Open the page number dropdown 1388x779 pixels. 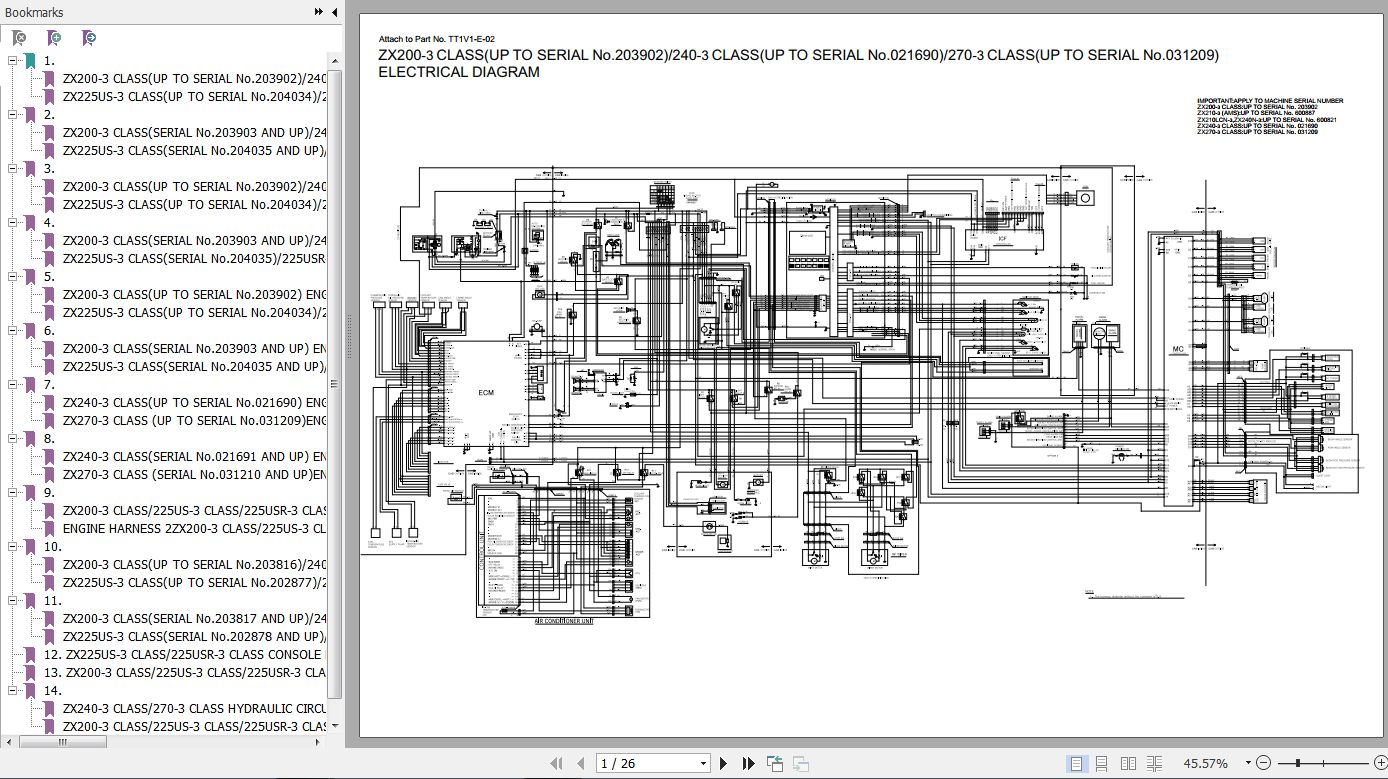[703, 764]
